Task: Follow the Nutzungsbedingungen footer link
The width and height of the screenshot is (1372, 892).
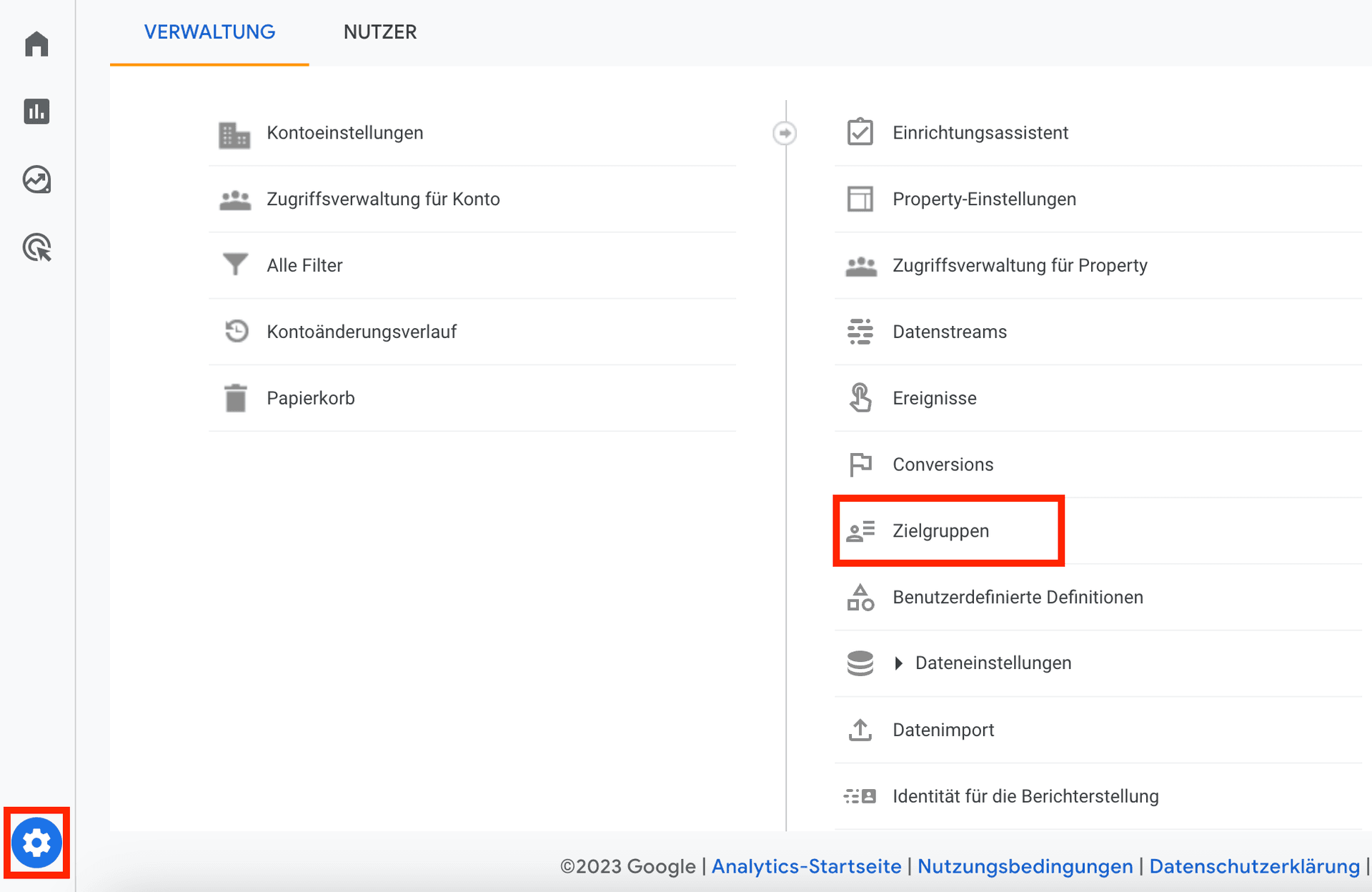Action: tap(1025, 866)
